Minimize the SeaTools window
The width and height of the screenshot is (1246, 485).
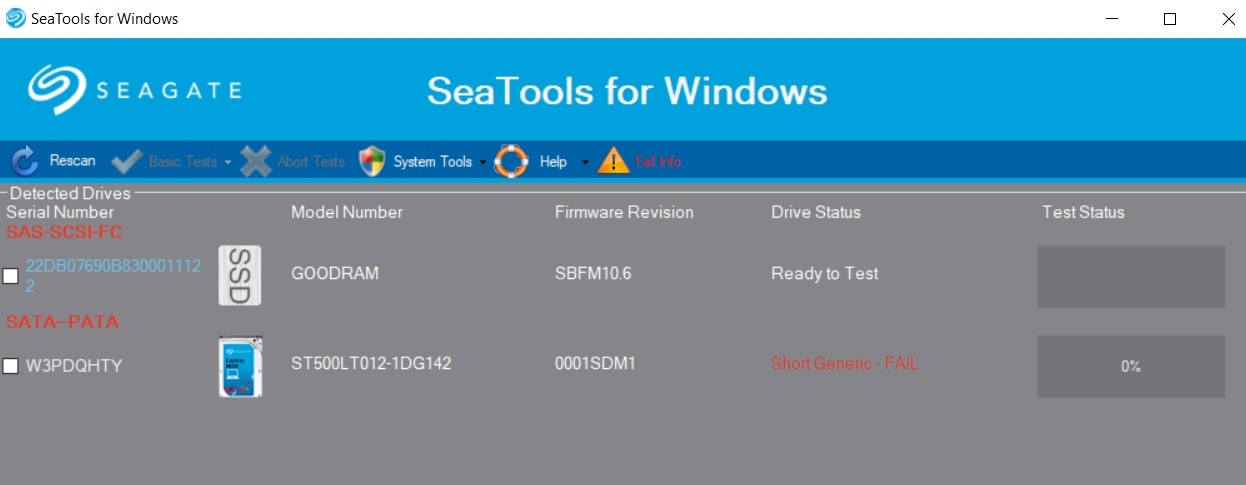[x=1111, y=19]
